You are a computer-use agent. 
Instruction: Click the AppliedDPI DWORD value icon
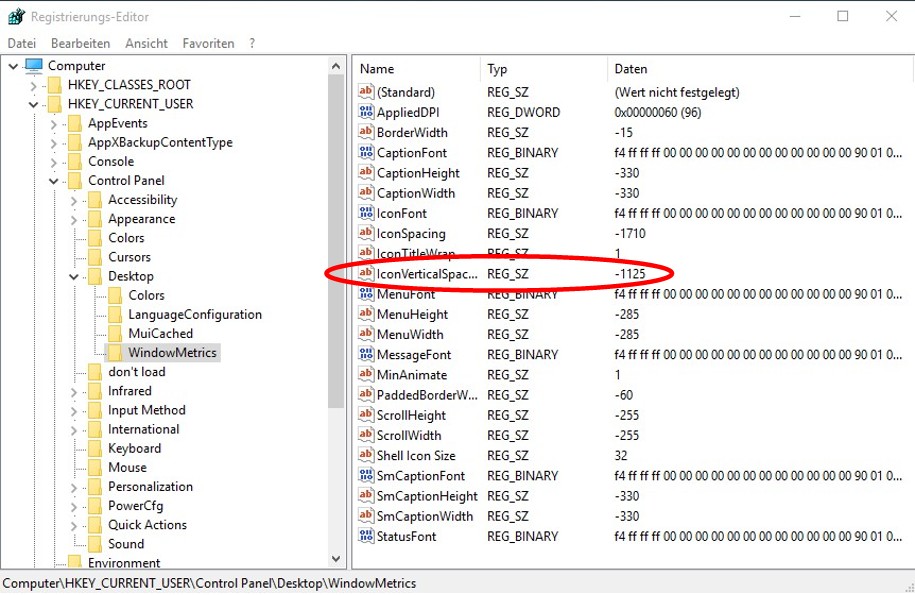click(366, 112)
